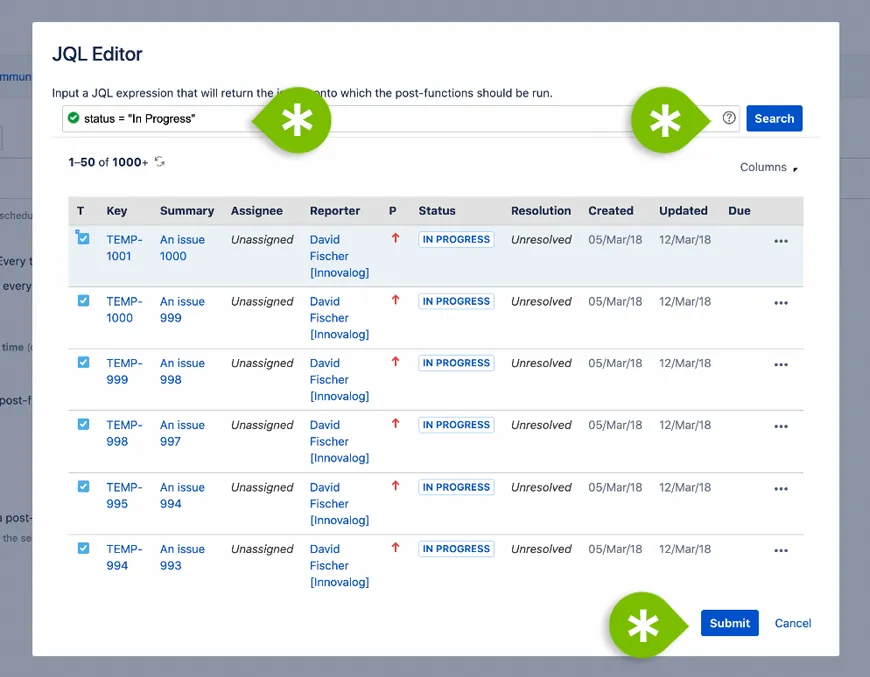Open issue key TEMP-999

[124, 371]
